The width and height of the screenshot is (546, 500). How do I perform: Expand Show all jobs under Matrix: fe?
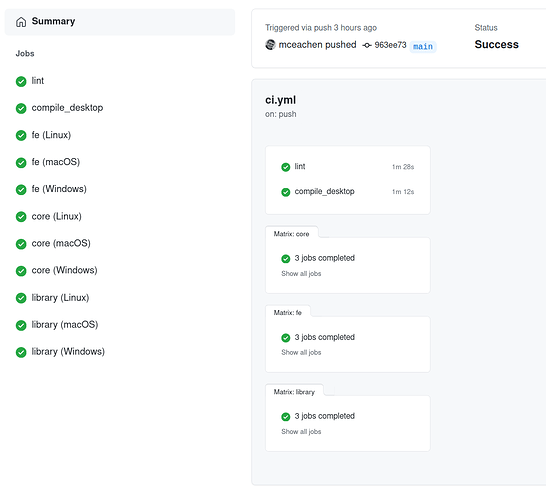[301, 352]
